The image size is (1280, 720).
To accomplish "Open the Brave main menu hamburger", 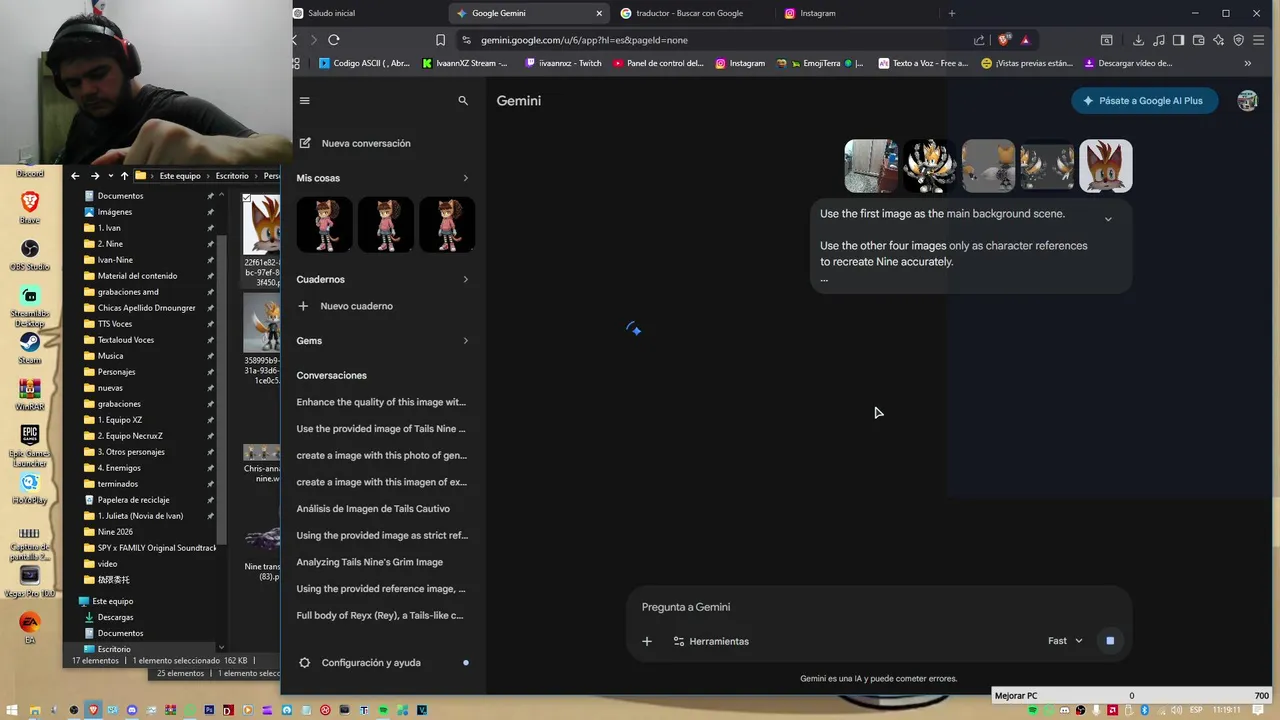I will click(x=1259, y=40).
